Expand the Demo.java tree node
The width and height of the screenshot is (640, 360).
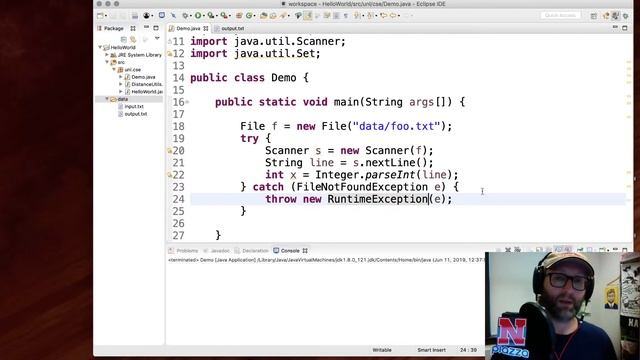121,77
